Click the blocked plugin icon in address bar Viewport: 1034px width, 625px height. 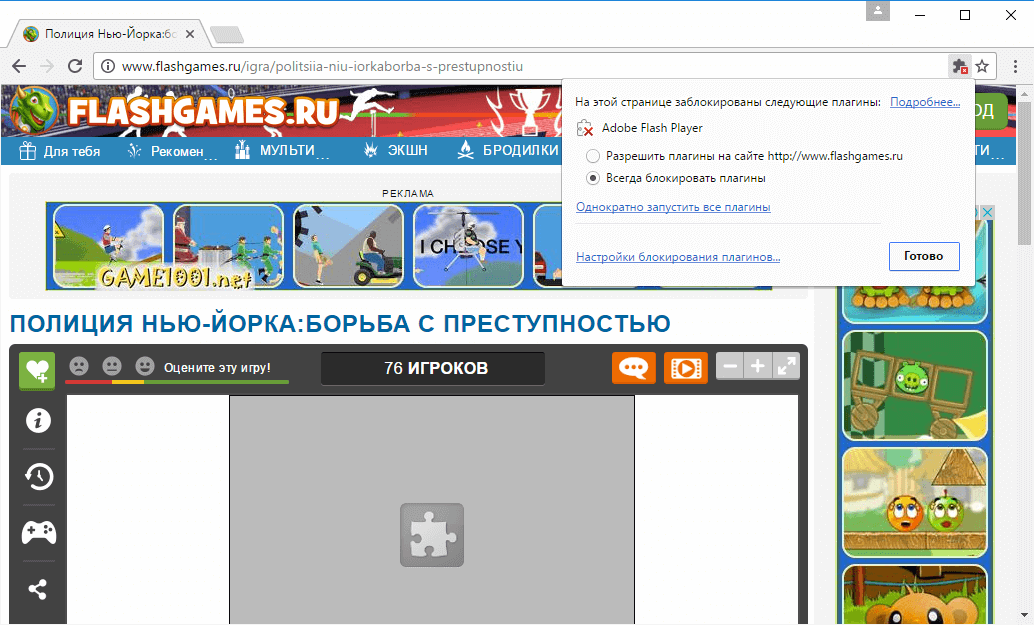(960, 65)
